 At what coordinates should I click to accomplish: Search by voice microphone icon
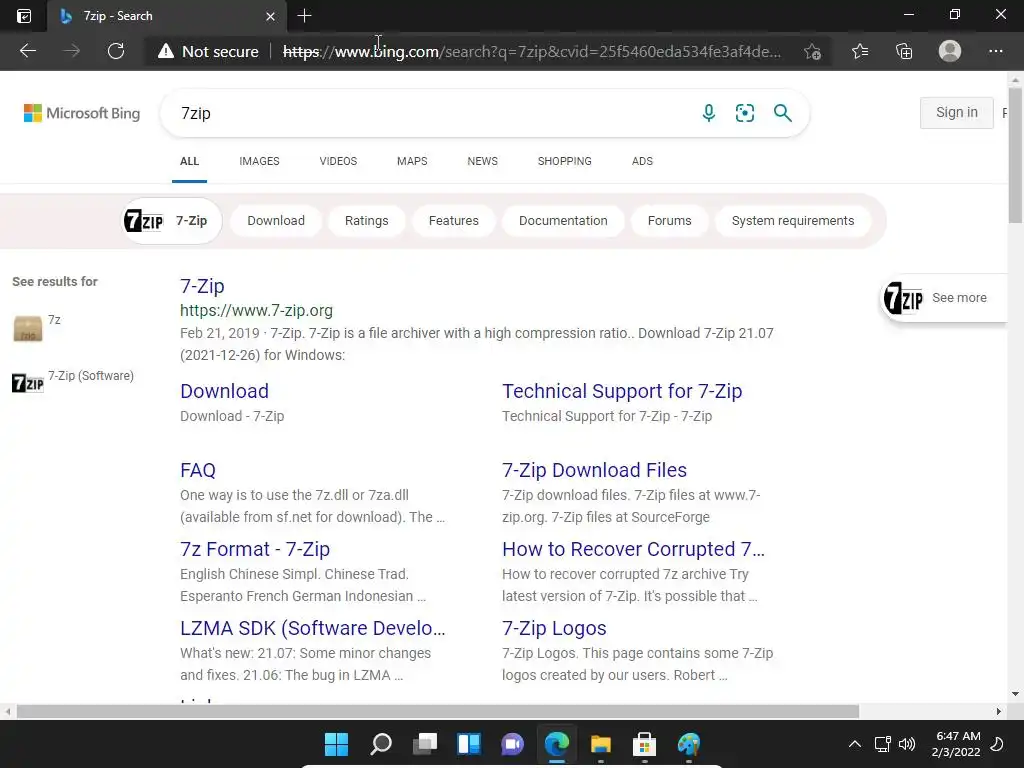point(709,113)
